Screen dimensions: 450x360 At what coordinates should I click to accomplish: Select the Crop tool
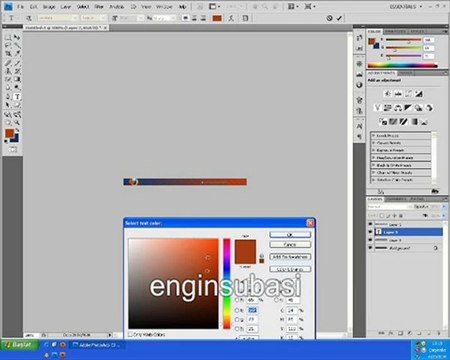(8, 54)
